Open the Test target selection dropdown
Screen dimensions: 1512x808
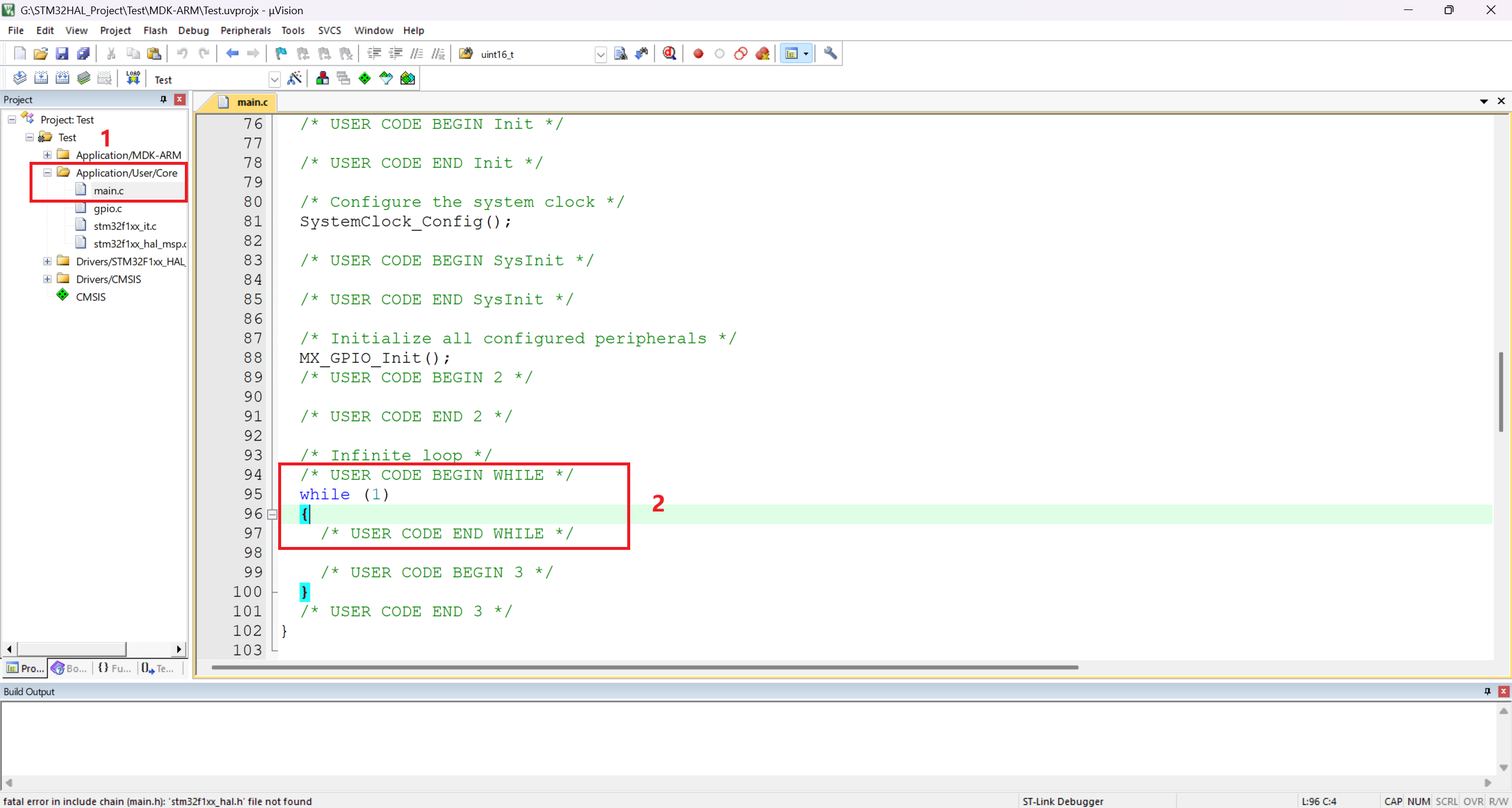pyautogui.click(x=274, y=79)
